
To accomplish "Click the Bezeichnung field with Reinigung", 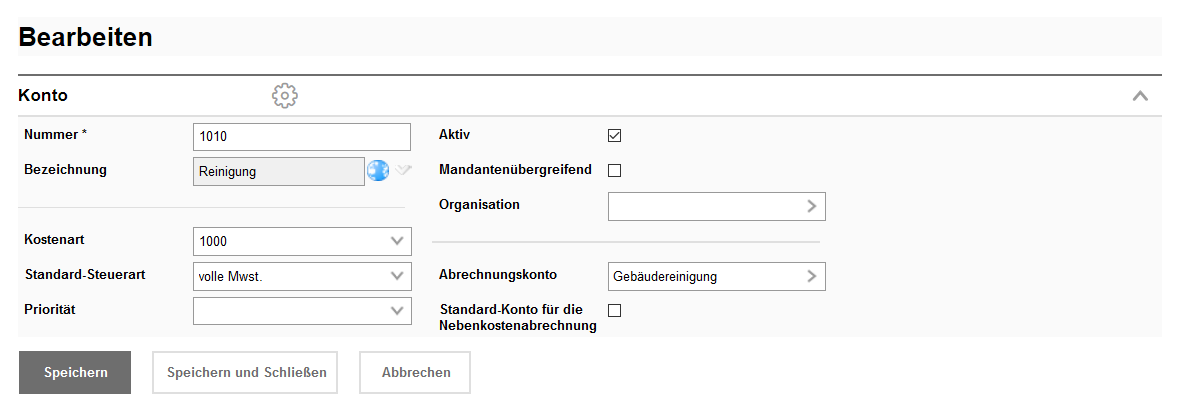I will pos(279,171).
